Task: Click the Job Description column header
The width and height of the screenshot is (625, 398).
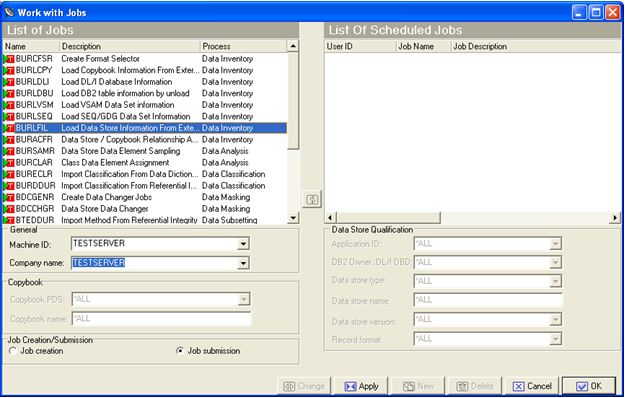Action: click(x=536, y=46)
